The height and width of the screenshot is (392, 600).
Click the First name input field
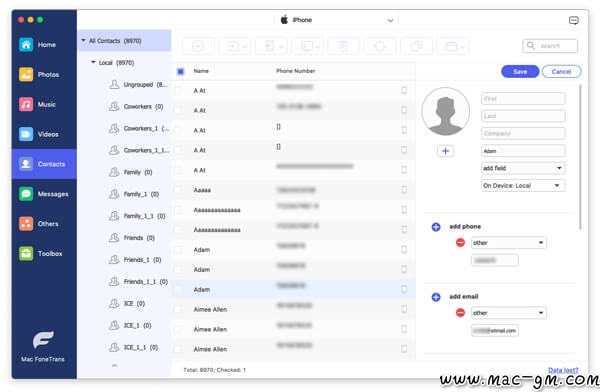(523, 99)
